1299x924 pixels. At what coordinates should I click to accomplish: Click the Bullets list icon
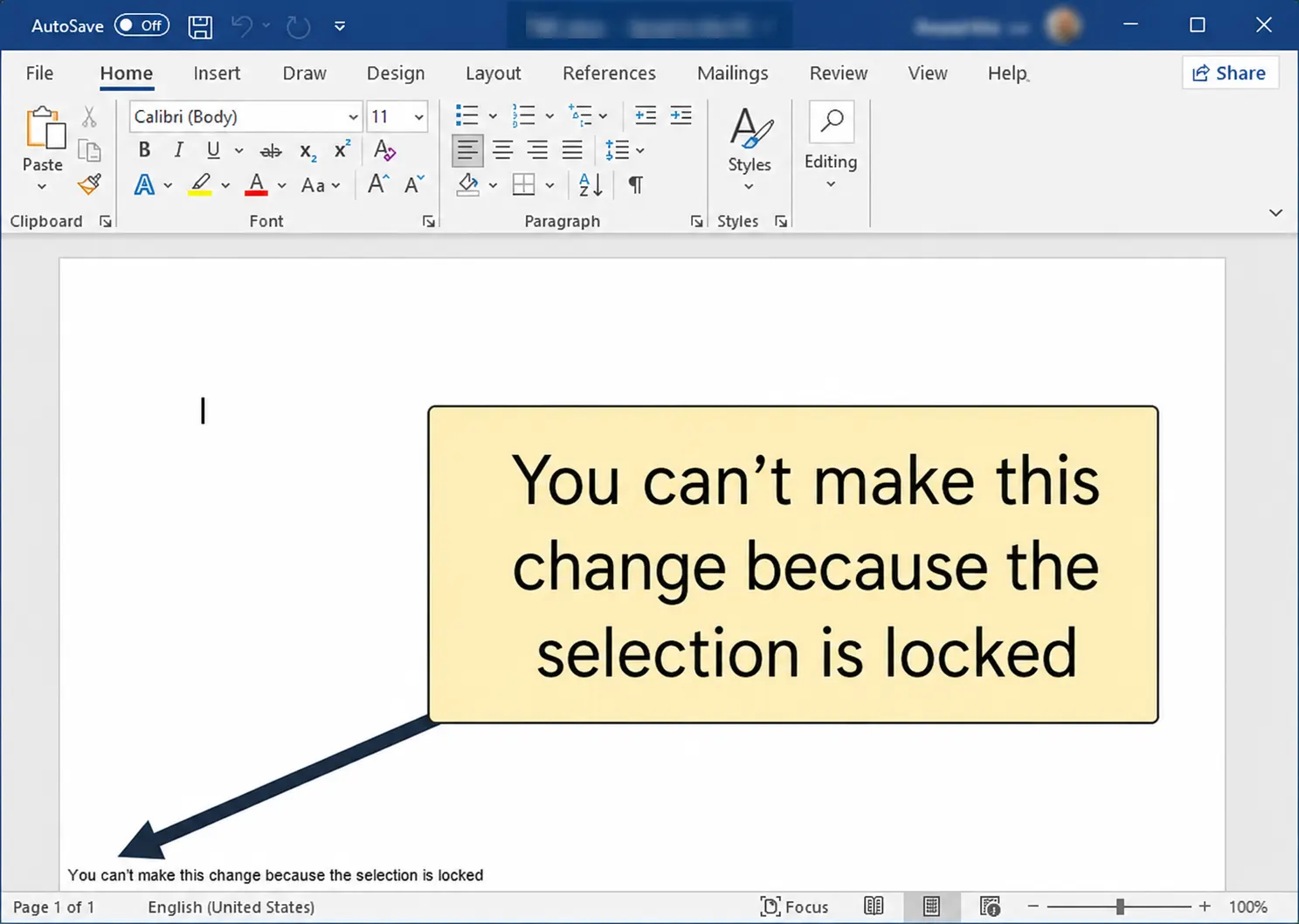click(467, 115)
